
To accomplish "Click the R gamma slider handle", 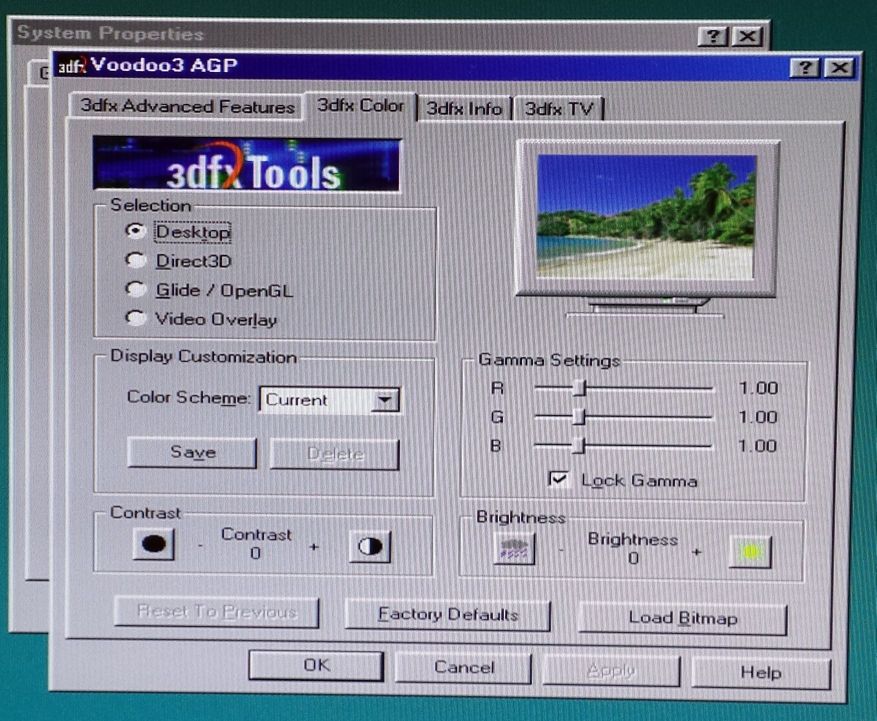I will 580,387.
